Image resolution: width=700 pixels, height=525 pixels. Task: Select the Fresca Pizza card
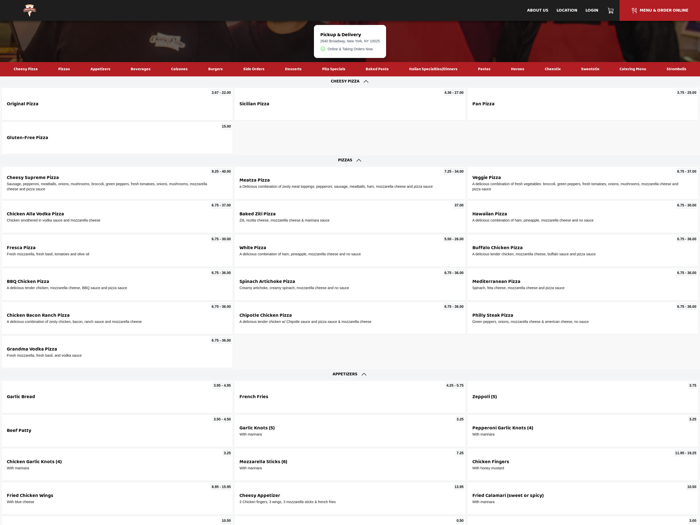(x=117, y=250)
